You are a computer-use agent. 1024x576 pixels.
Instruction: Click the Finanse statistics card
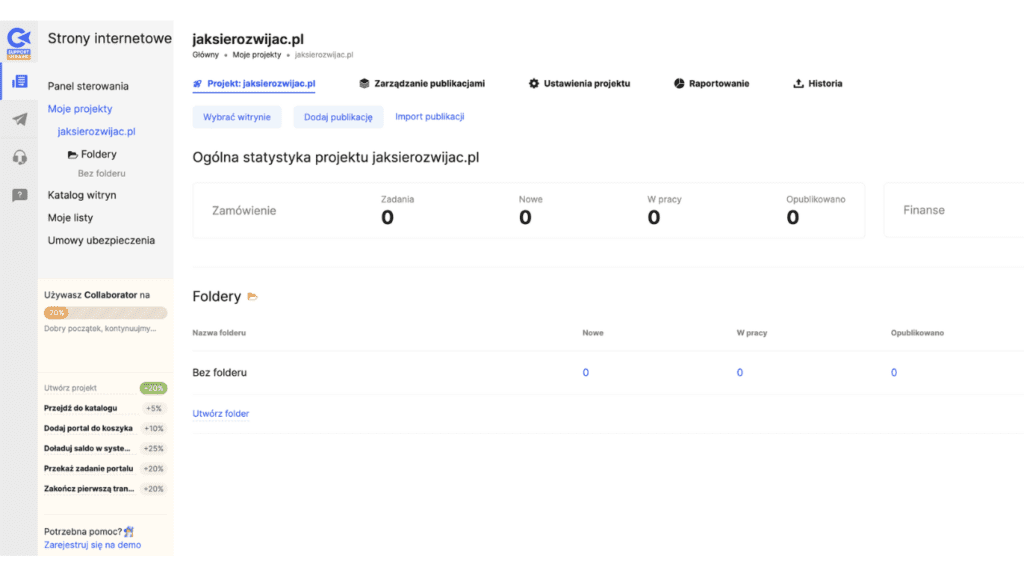(953, 210)
